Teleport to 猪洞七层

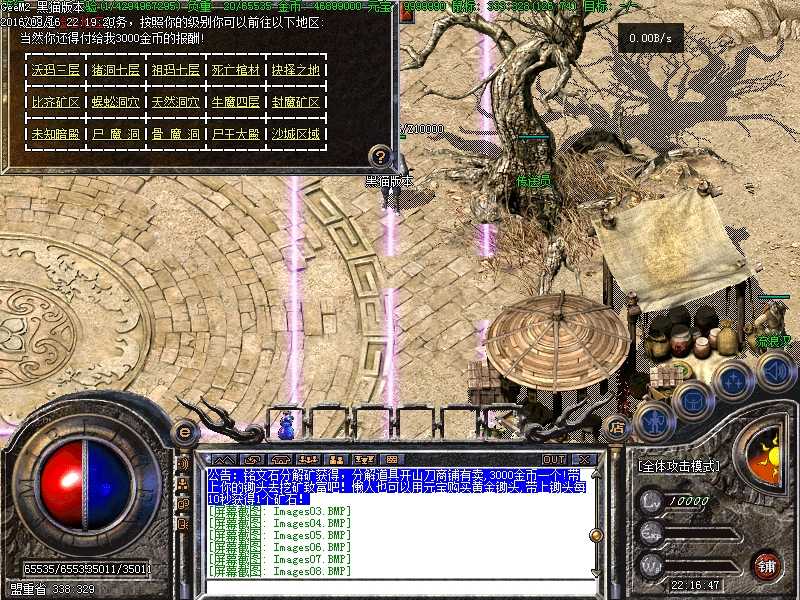tap(116, 69)
